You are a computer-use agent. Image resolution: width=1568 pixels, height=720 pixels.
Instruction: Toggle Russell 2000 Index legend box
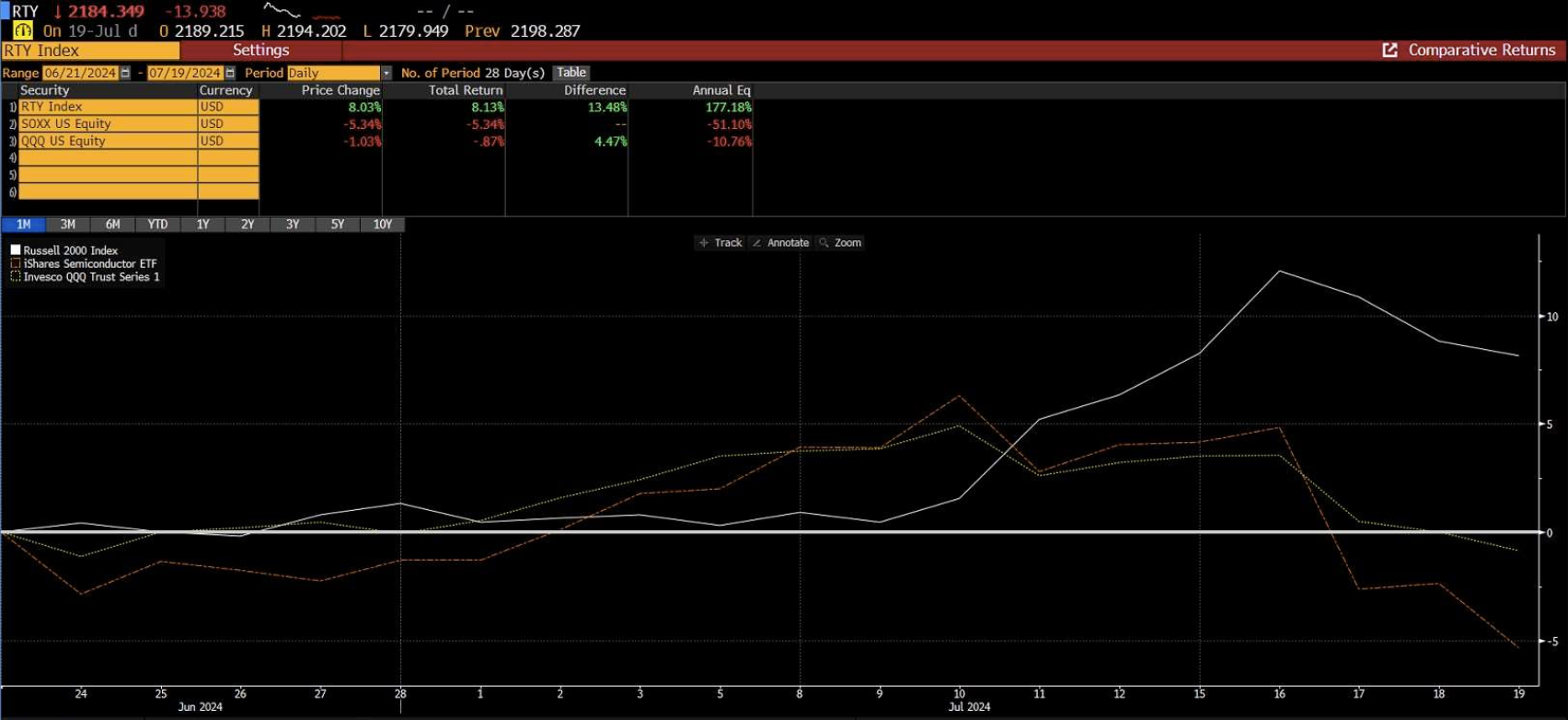[16, 250]
